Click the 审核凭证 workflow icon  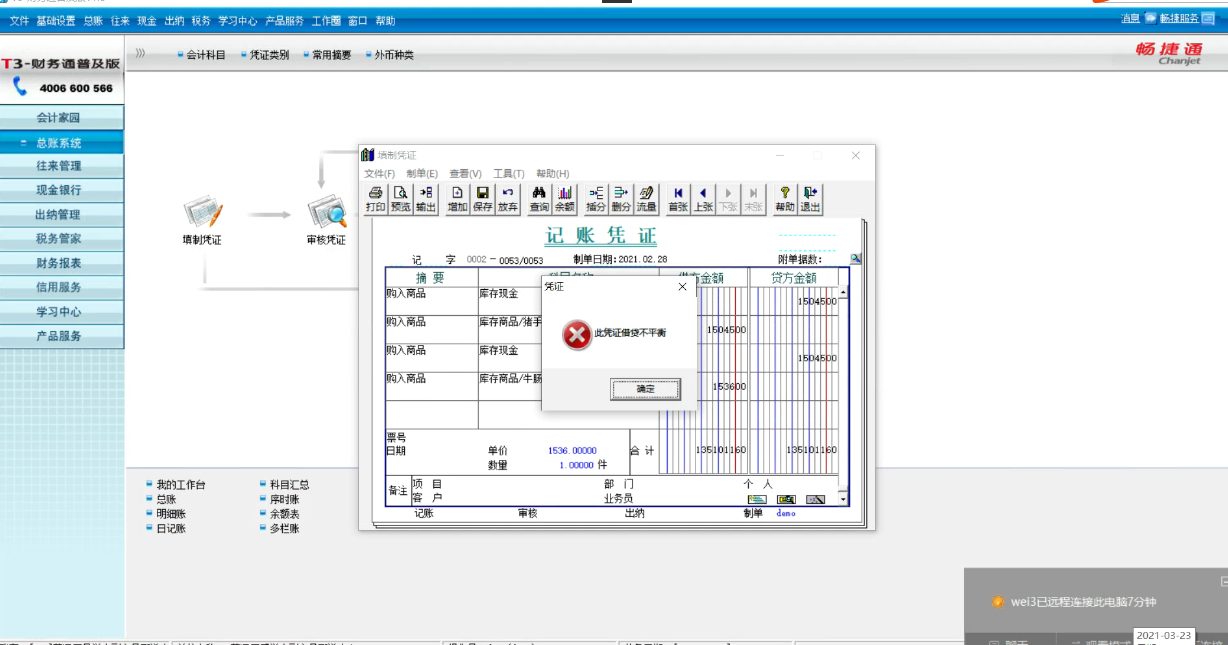tap(326, 212)
